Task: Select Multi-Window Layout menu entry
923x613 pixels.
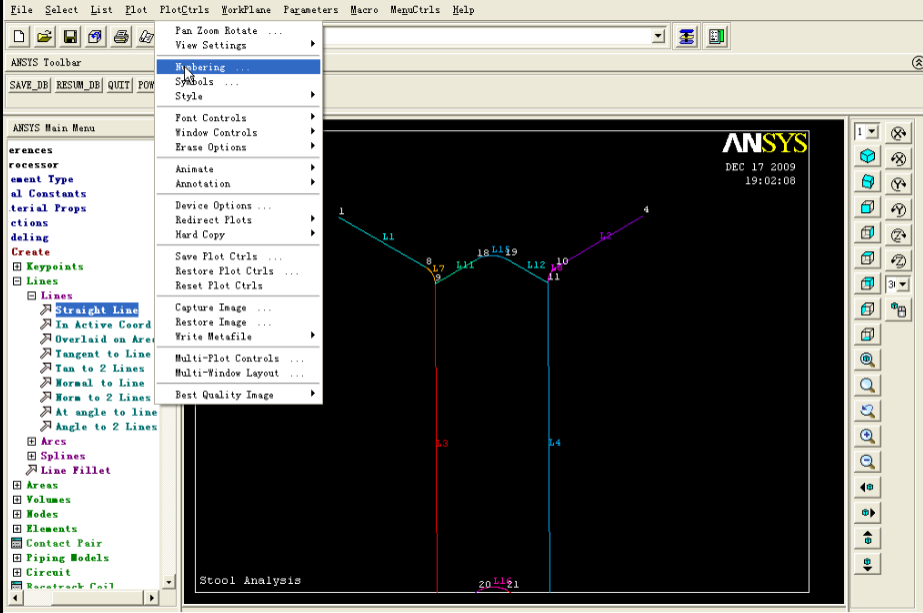Action: pos(238,373)
